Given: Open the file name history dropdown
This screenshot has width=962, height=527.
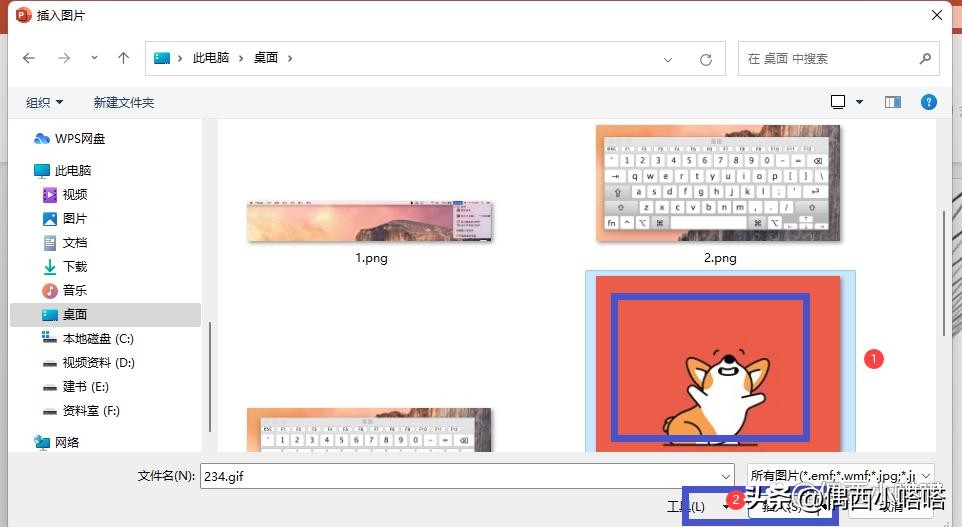Looking at the screenshot, I should click(x=726, y=476).
